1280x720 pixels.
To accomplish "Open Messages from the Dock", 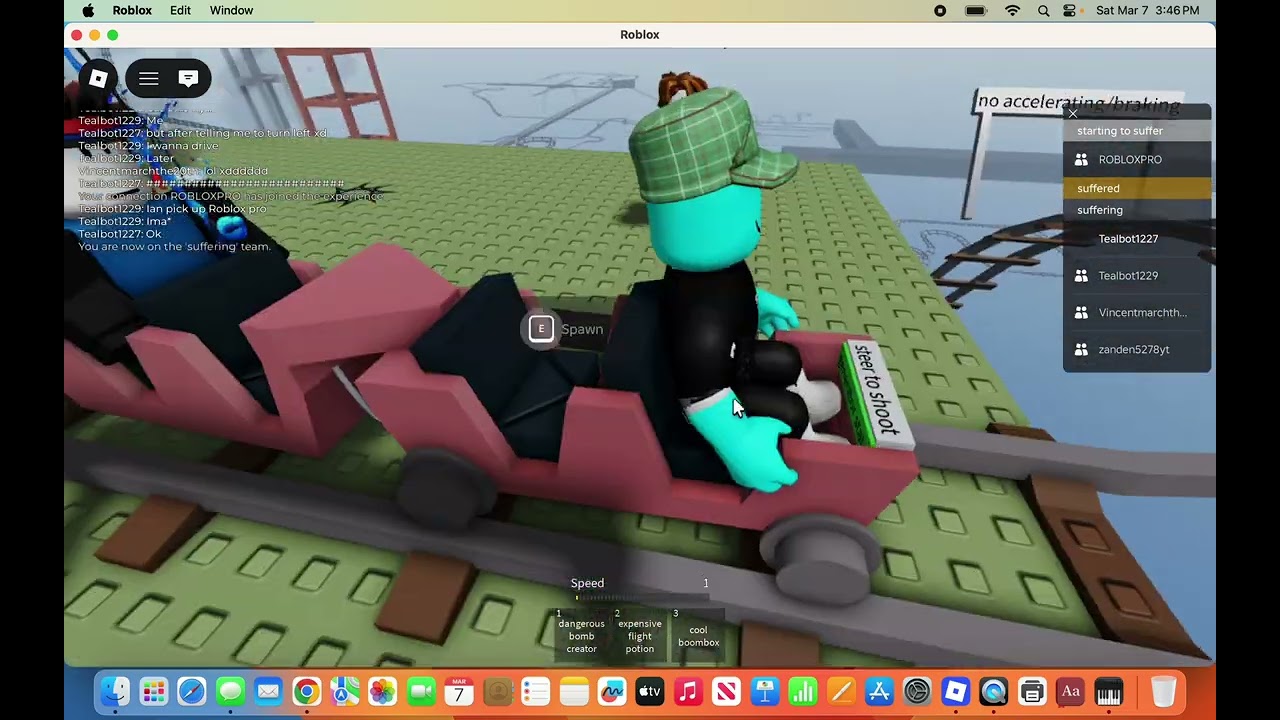I will pos(230,691).
